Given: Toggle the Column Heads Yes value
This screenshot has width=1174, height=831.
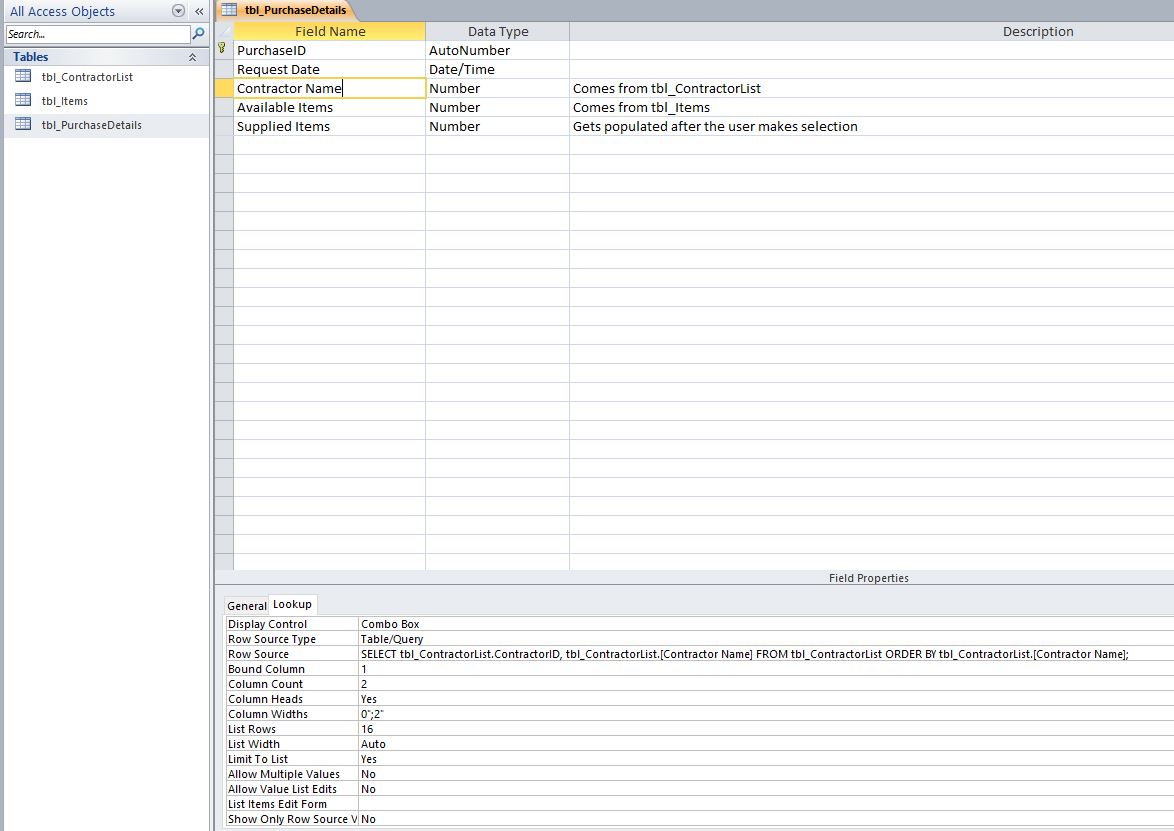Looking at the screenshot, I should (766, 698).
